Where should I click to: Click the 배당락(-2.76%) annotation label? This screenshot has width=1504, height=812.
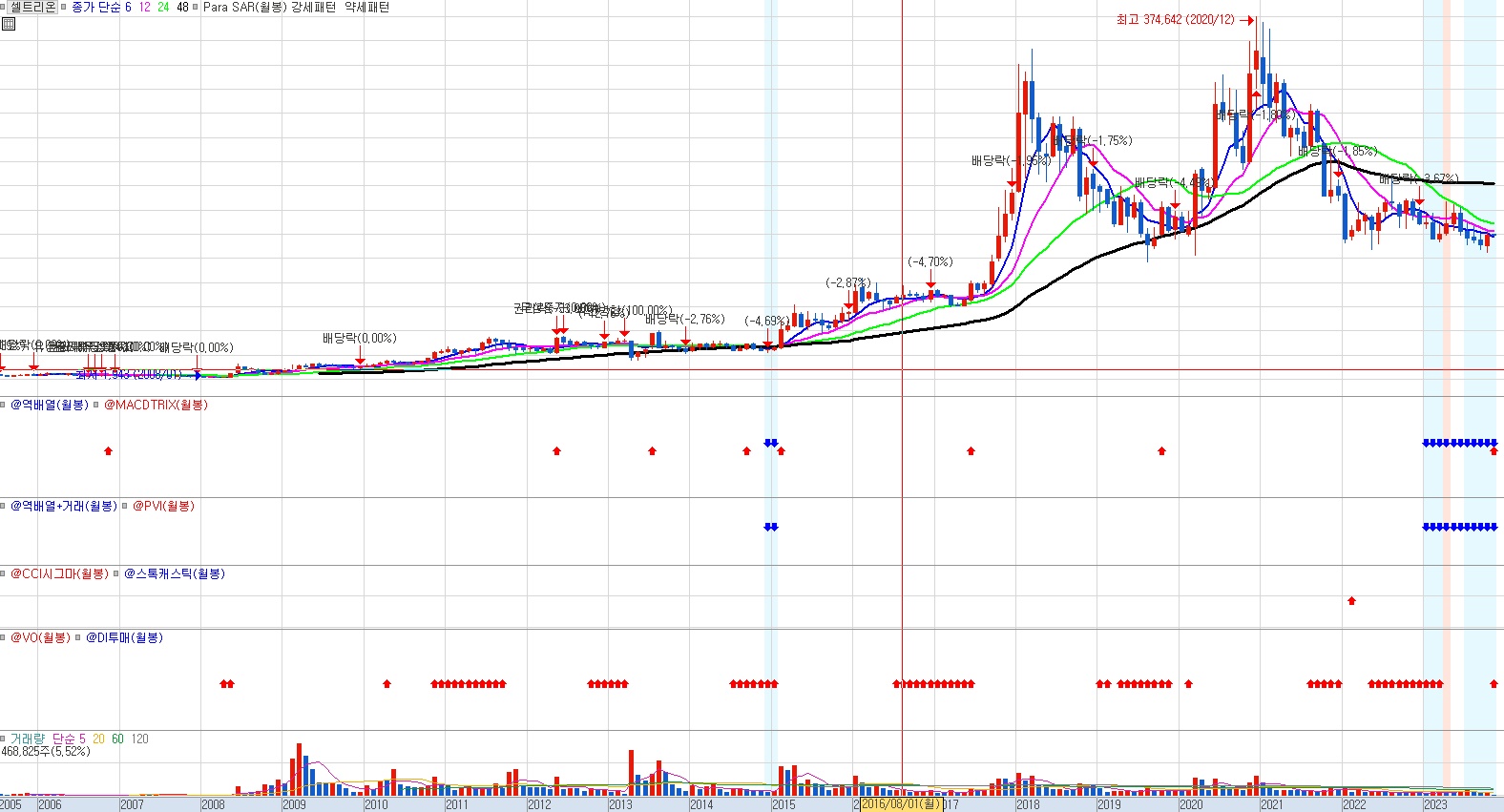tap(685, 319)
